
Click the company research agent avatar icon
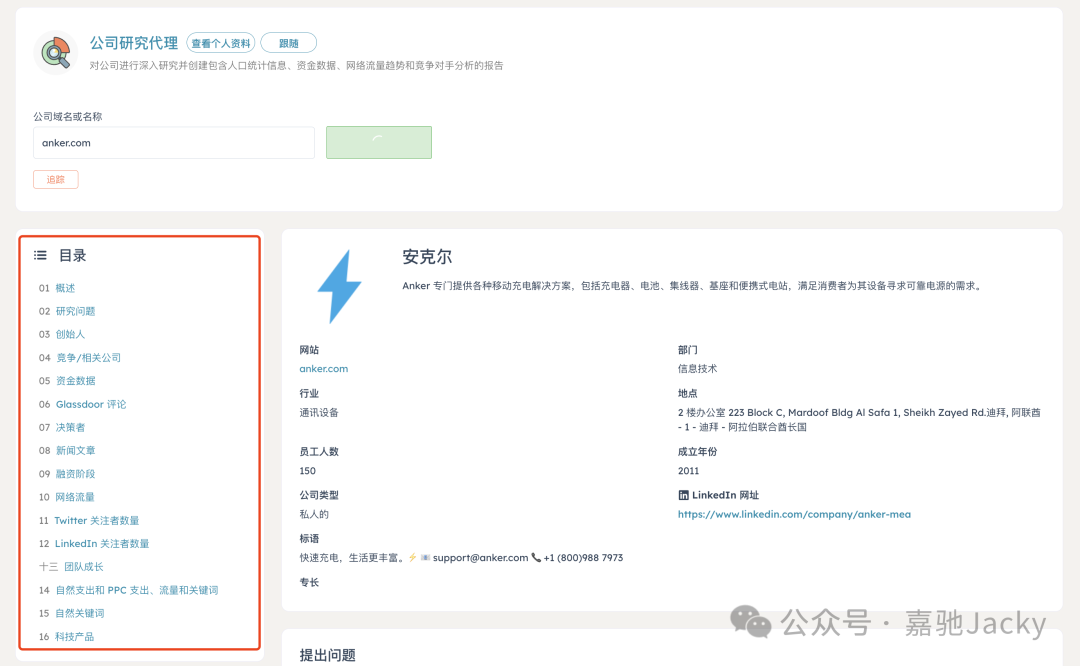click(x=55, y=53)
